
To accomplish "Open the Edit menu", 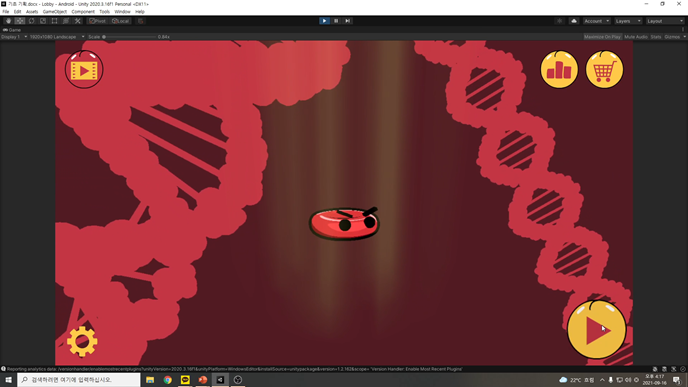I will pyautogui.click(x=18, y=12).
